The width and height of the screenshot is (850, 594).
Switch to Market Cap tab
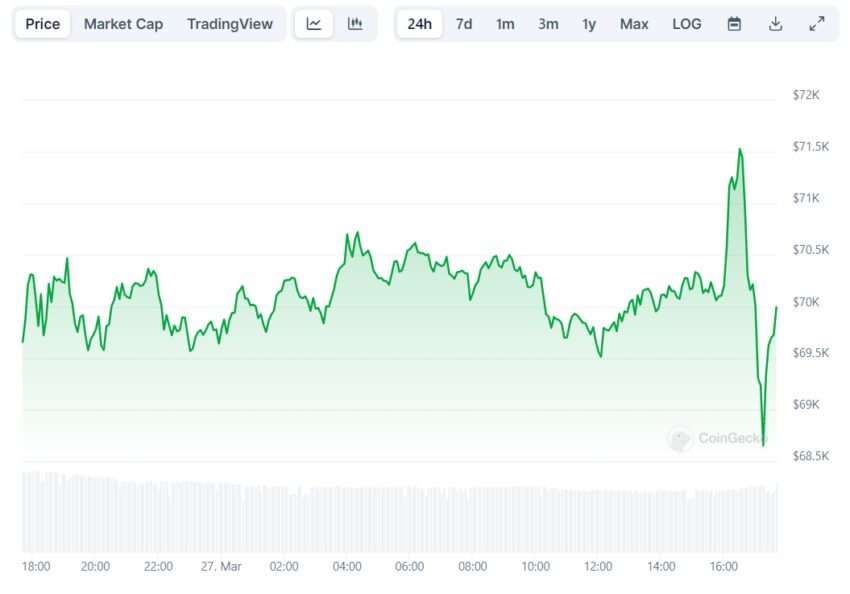pos(123,24)
